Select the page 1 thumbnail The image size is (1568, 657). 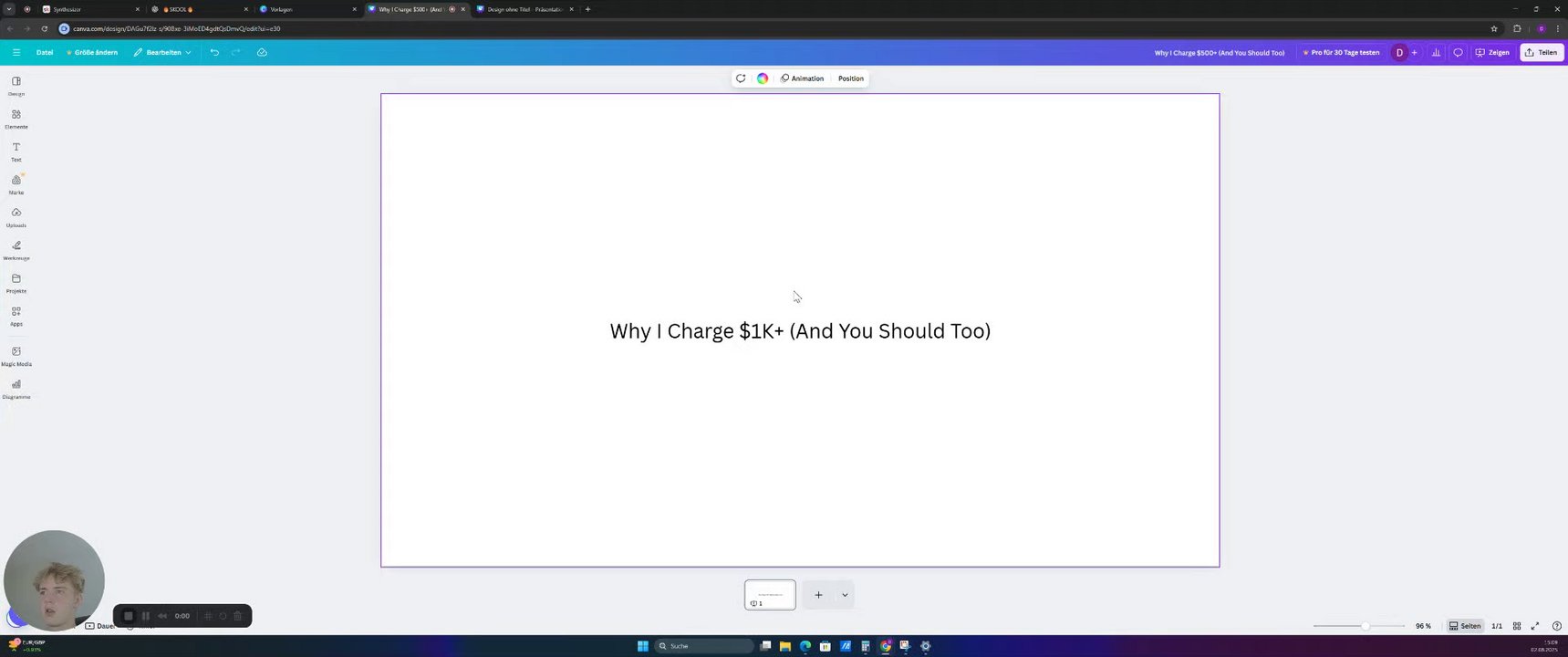point(770,595)
